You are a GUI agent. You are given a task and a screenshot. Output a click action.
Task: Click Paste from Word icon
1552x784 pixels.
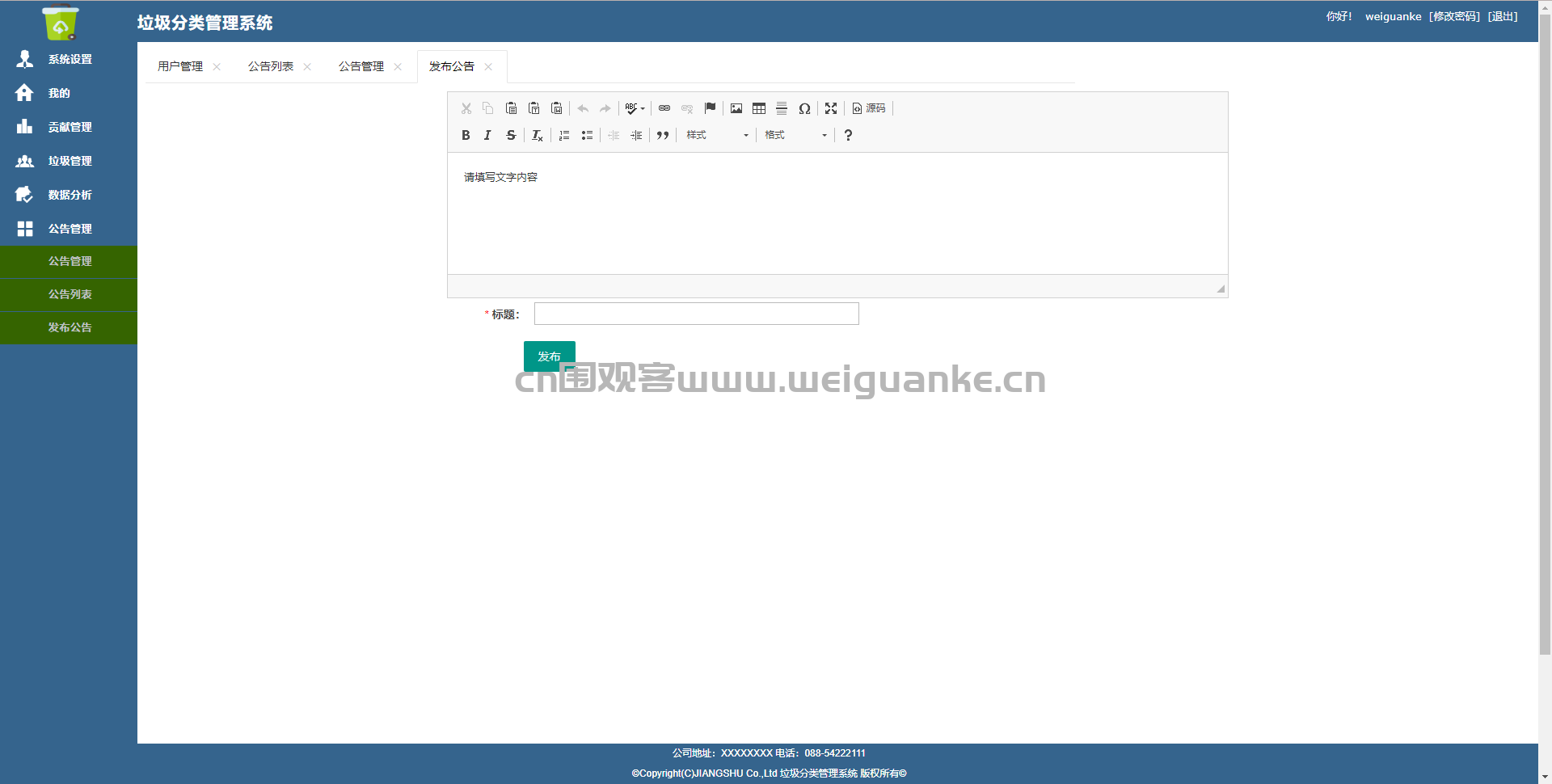pos(556,108)
